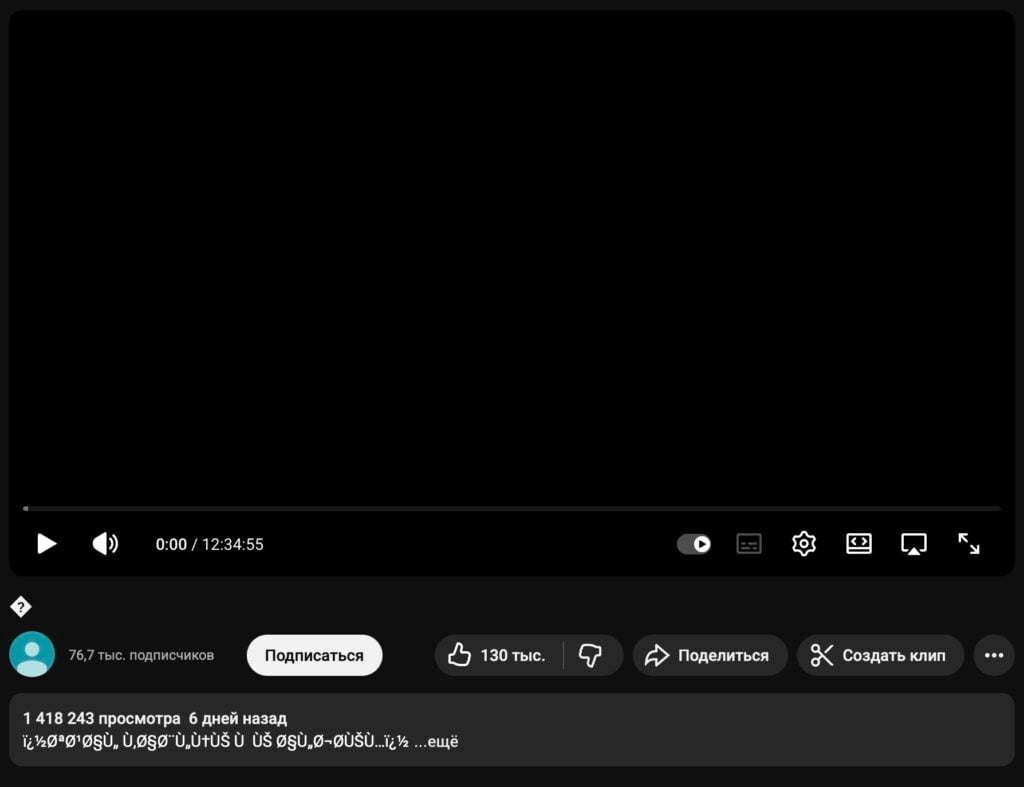Toggle the autoplay switch
The image size is (1024, 787).
click(x=694, y=544)
